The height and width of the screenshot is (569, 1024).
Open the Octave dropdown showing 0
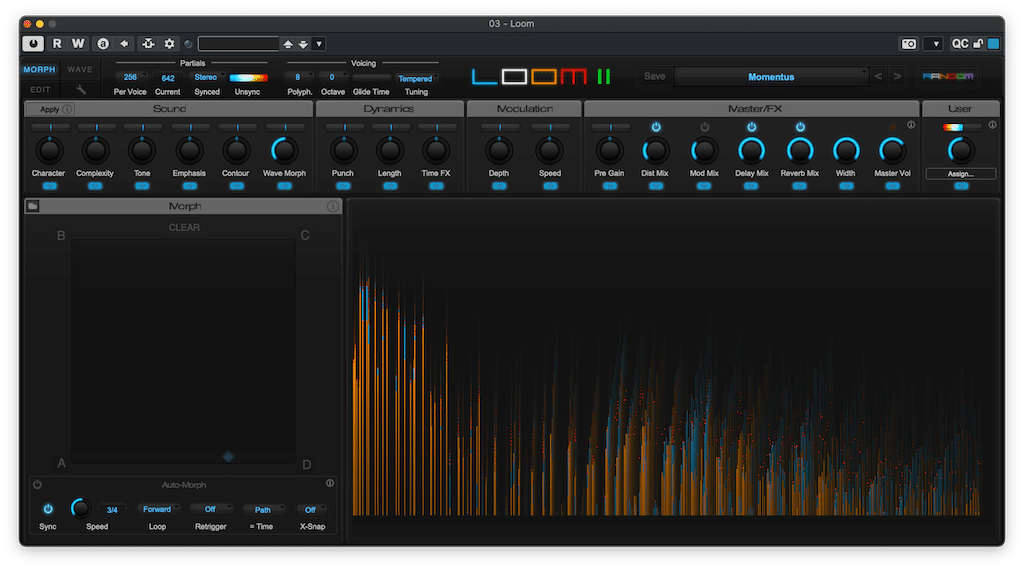[x=334, y=77]
